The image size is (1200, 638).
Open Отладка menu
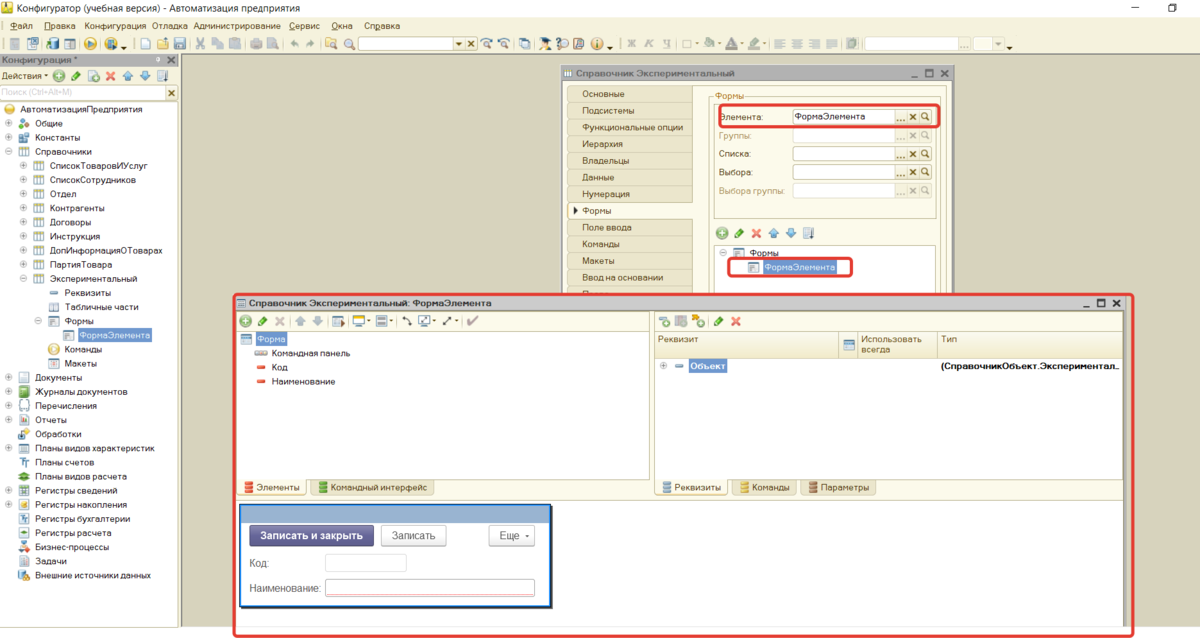(x=169, y=25)
